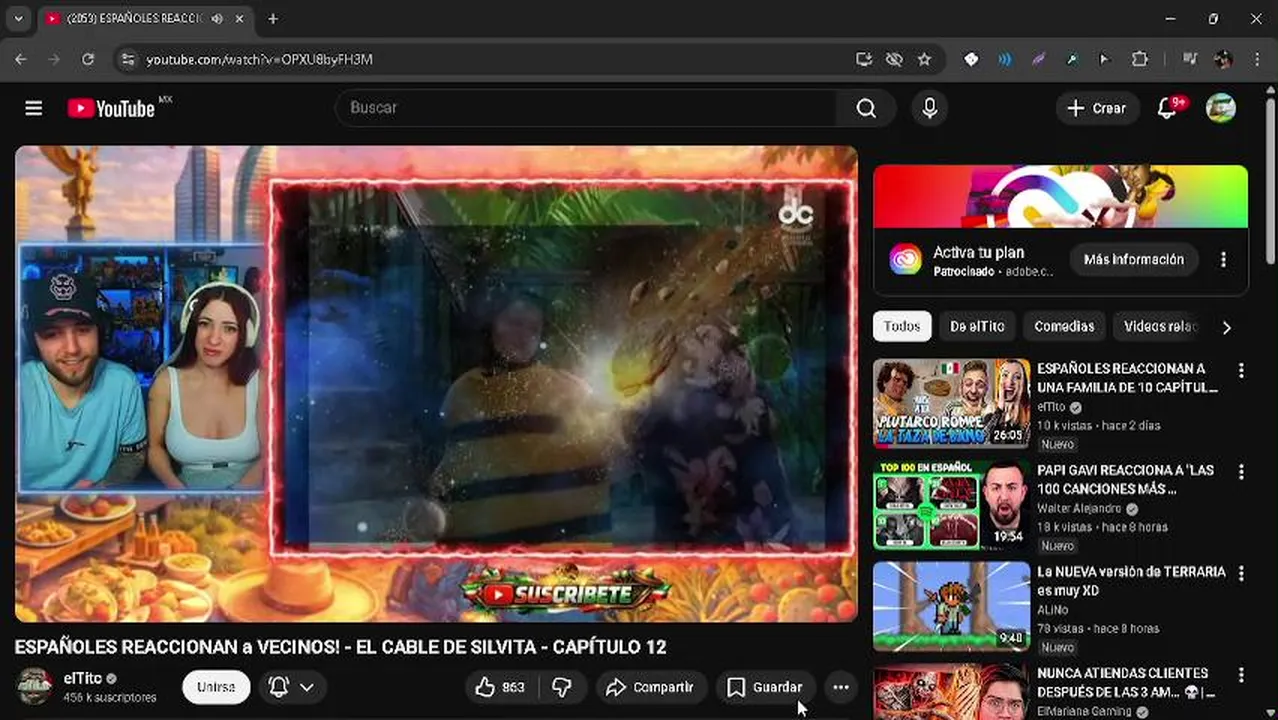Image resolution: width=1278 pixels, height=720 pixels.
Task: Select the Comedias filter chip
Action: (x=1064, y=326)
